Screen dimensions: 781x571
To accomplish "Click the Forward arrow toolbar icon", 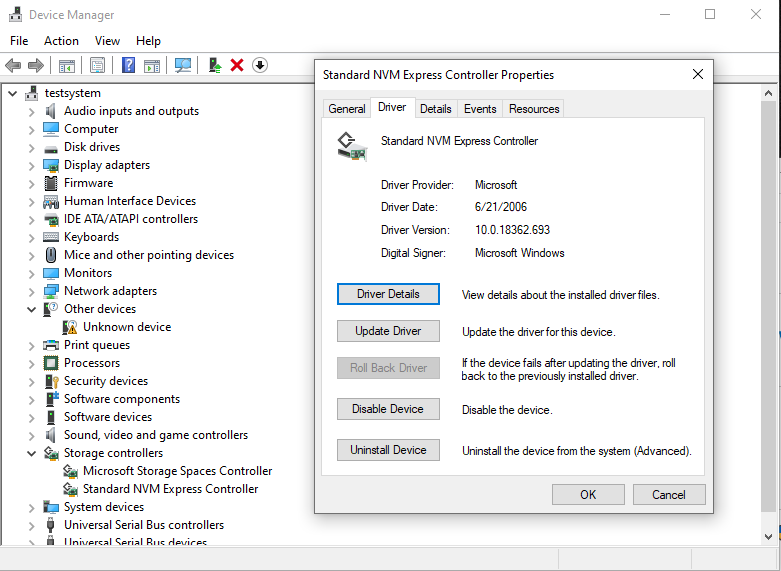I will [35, 65].
